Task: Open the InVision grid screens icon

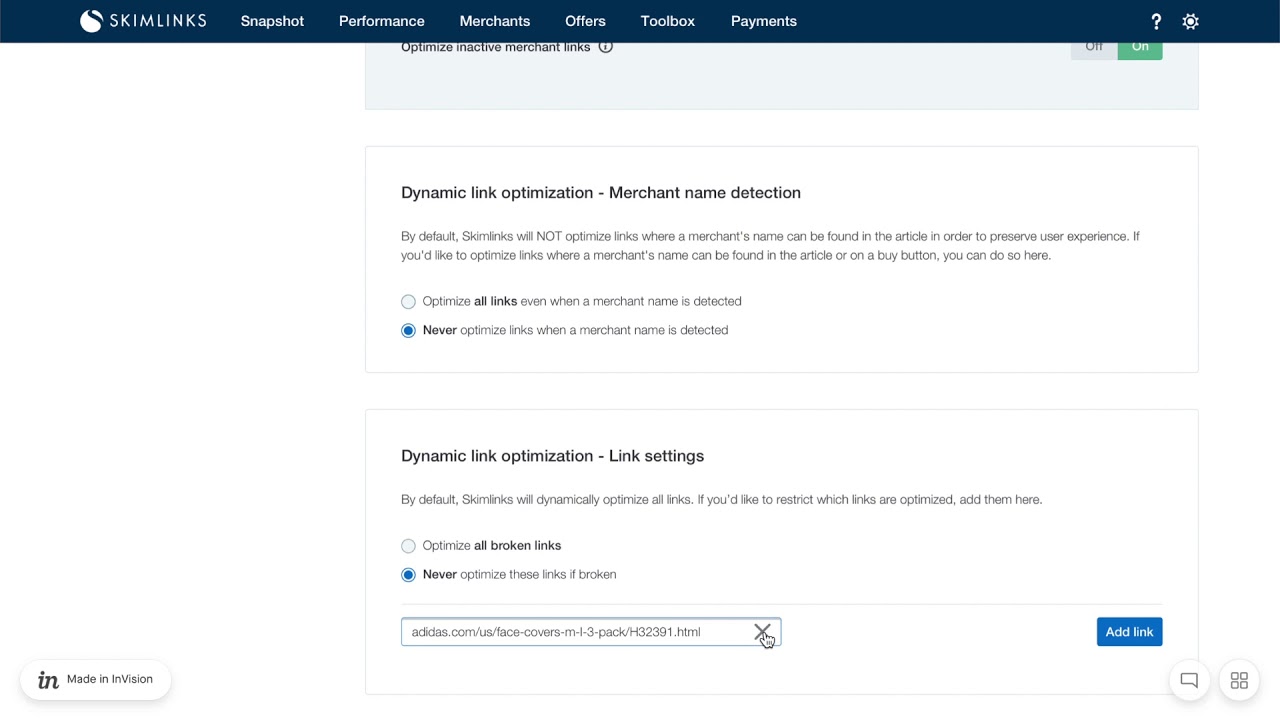Action: [x=1239, y=680]
